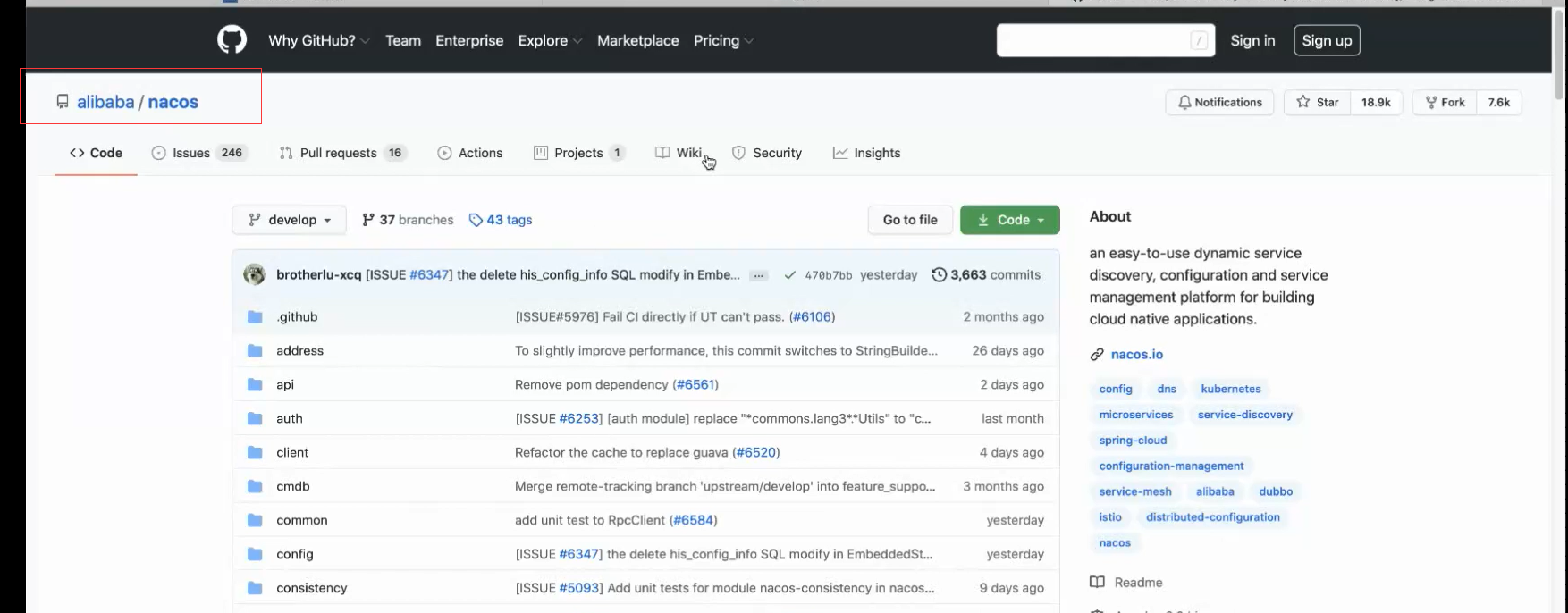Open the Enterprise nav item
Screen dimensions: 1568x613
(469, 40)
